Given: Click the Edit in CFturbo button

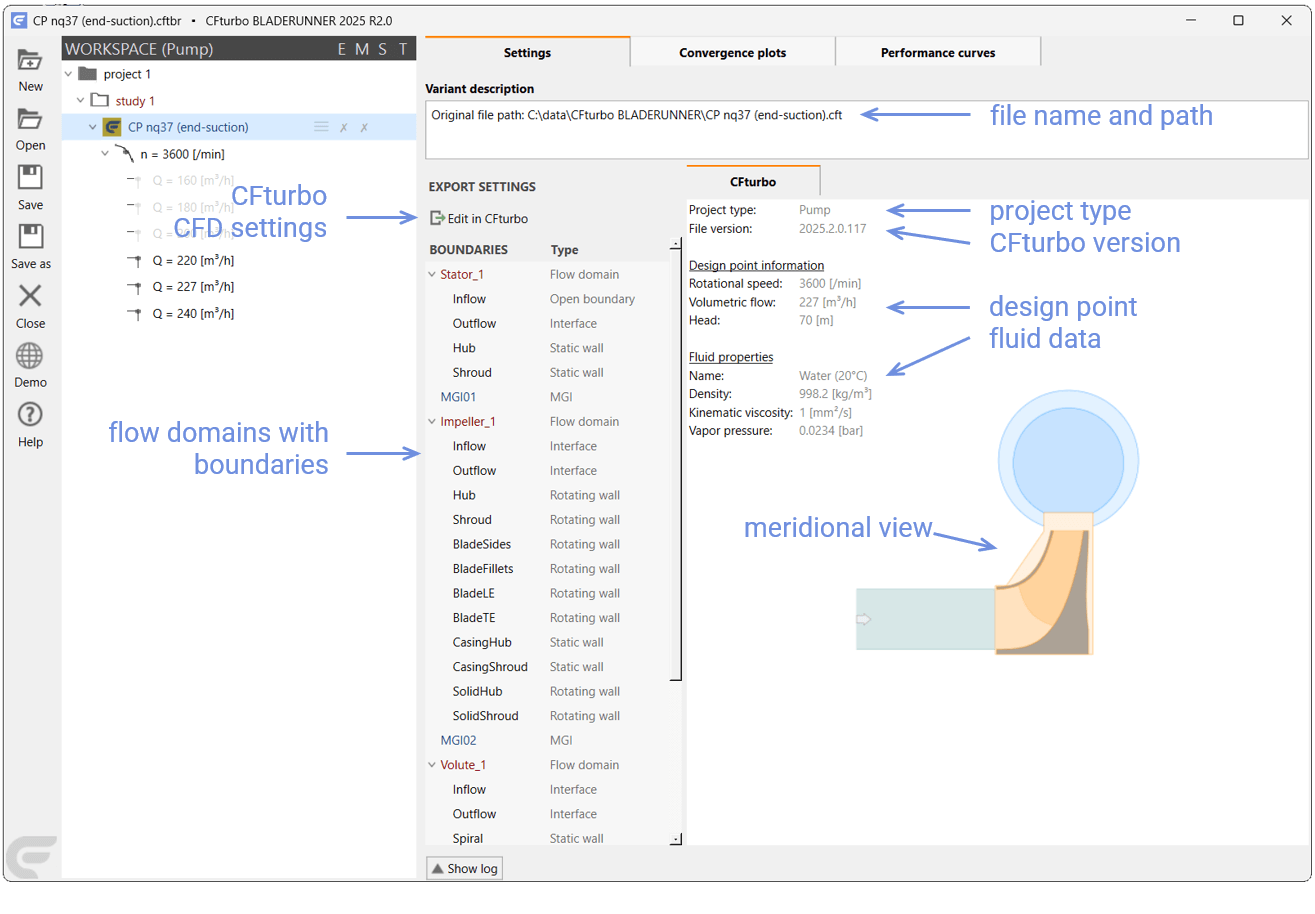Looking at the screenshot, I should [479, 218].
